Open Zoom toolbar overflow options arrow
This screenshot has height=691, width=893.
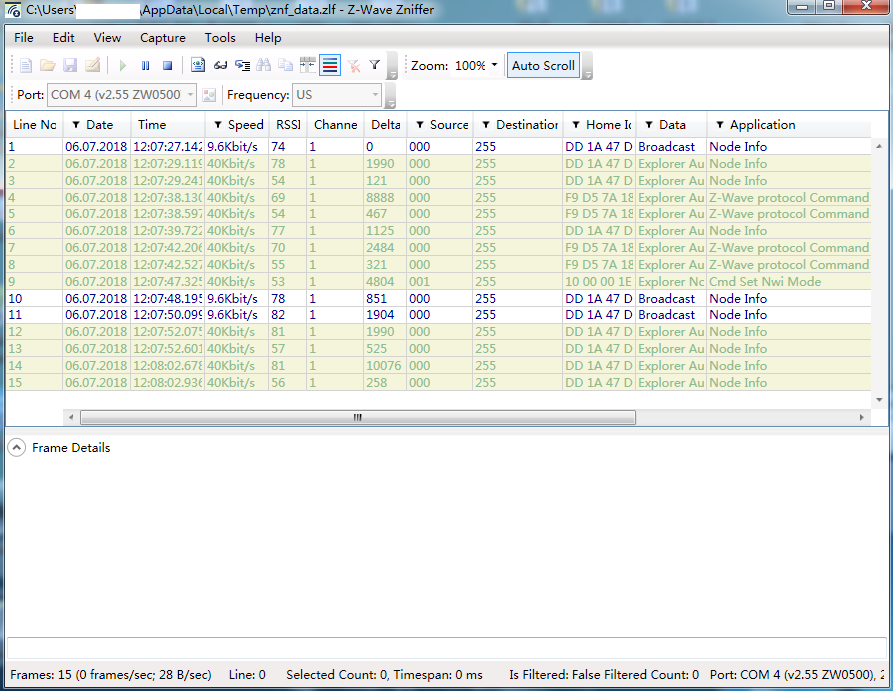click(587, 66)
